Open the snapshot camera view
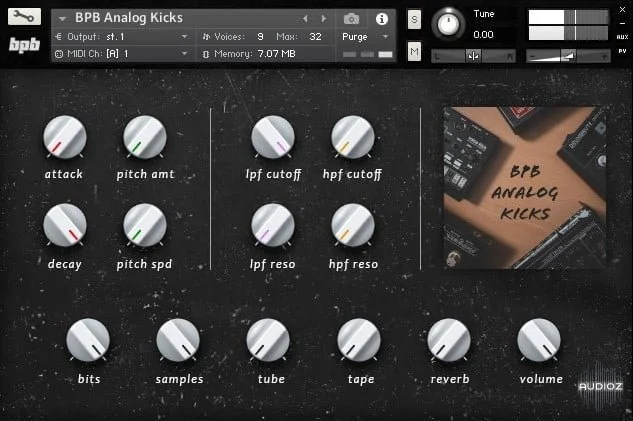The height and width of the screenshot is (421, 633). pyautogui.click(x=351, y=19)
